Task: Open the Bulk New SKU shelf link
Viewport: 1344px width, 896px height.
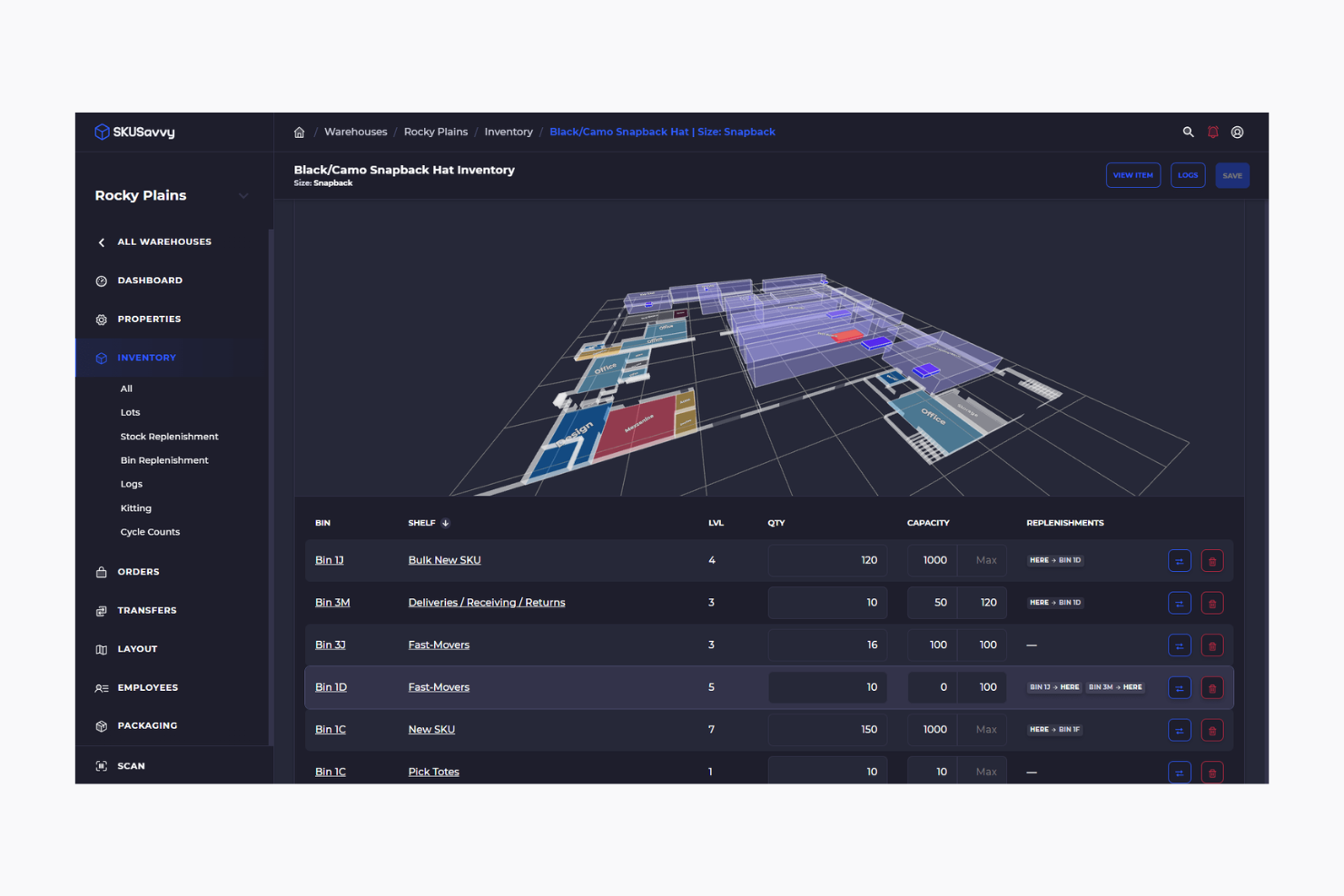Action: click(x=444, y=560)
